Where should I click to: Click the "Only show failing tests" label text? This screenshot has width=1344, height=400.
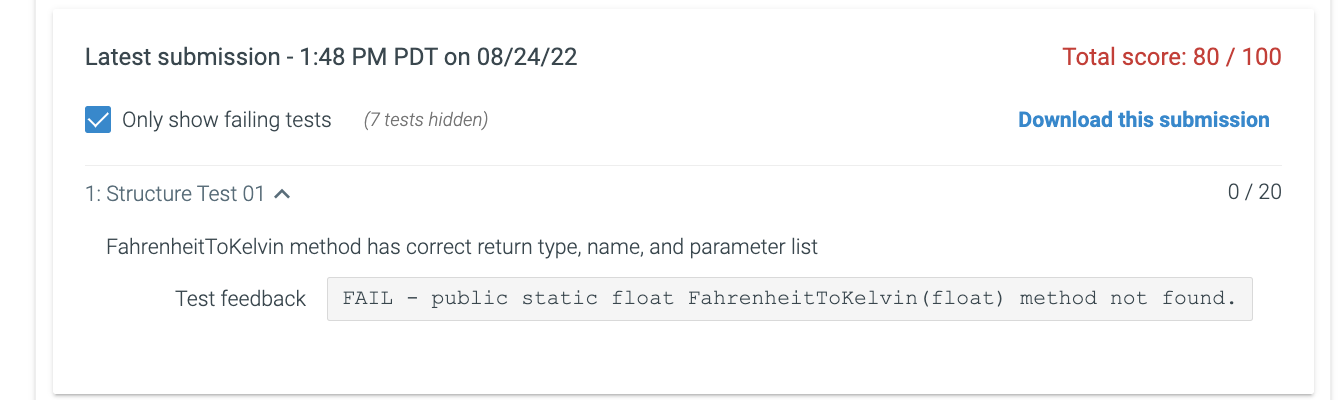226,120
